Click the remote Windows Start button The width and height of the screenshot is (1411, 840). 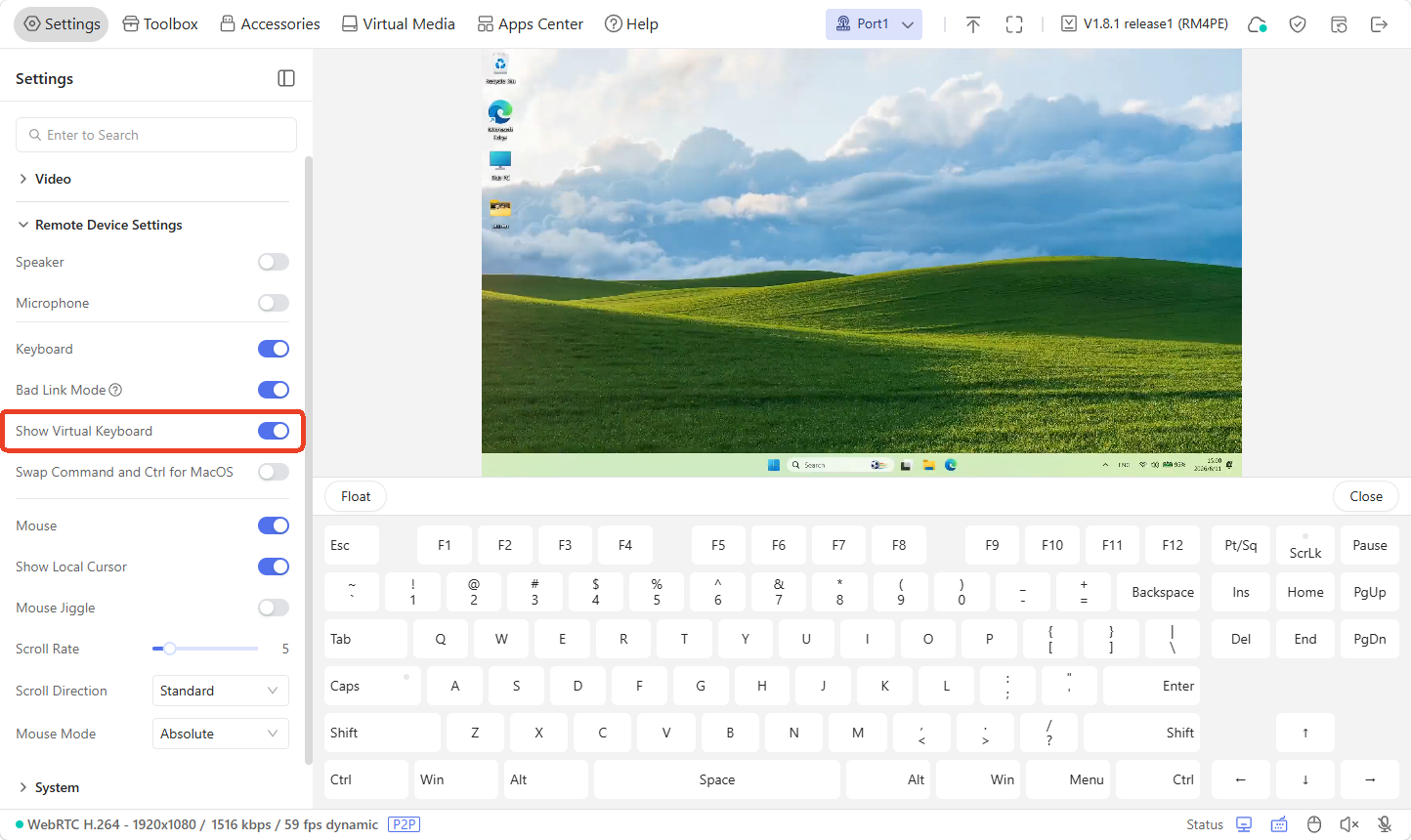pyautogui.click(x=774, y=465)
